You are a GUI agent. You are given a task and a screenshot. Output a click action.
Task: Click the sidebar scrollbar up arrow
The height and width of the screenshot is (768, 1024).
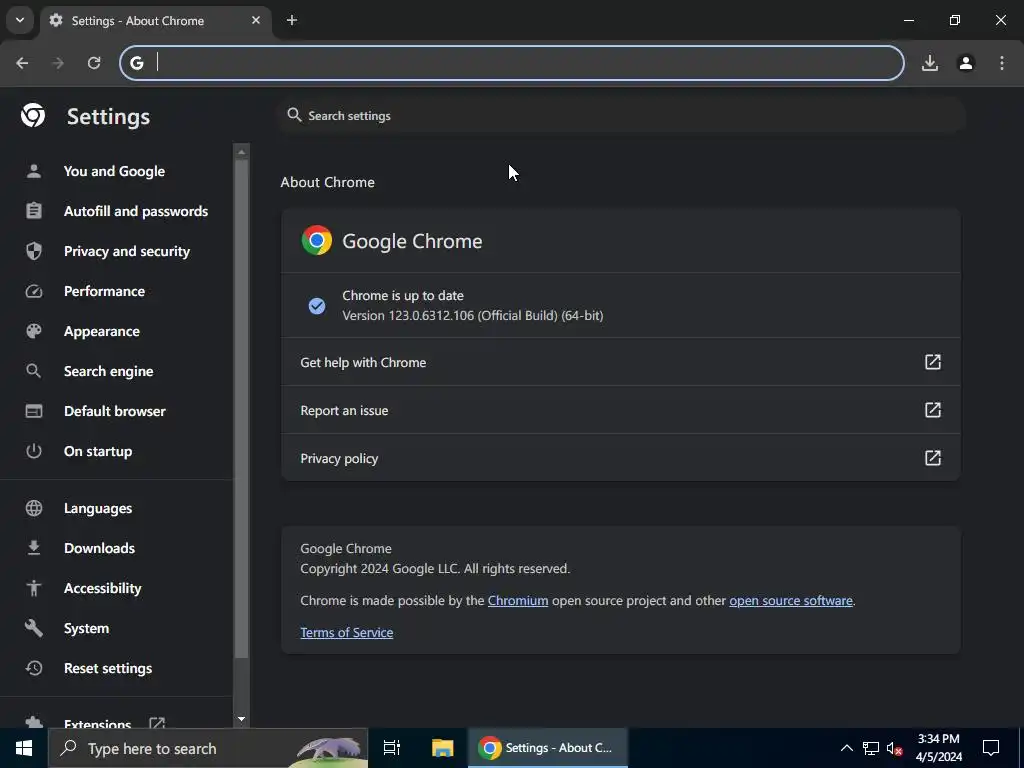(242, 152)
